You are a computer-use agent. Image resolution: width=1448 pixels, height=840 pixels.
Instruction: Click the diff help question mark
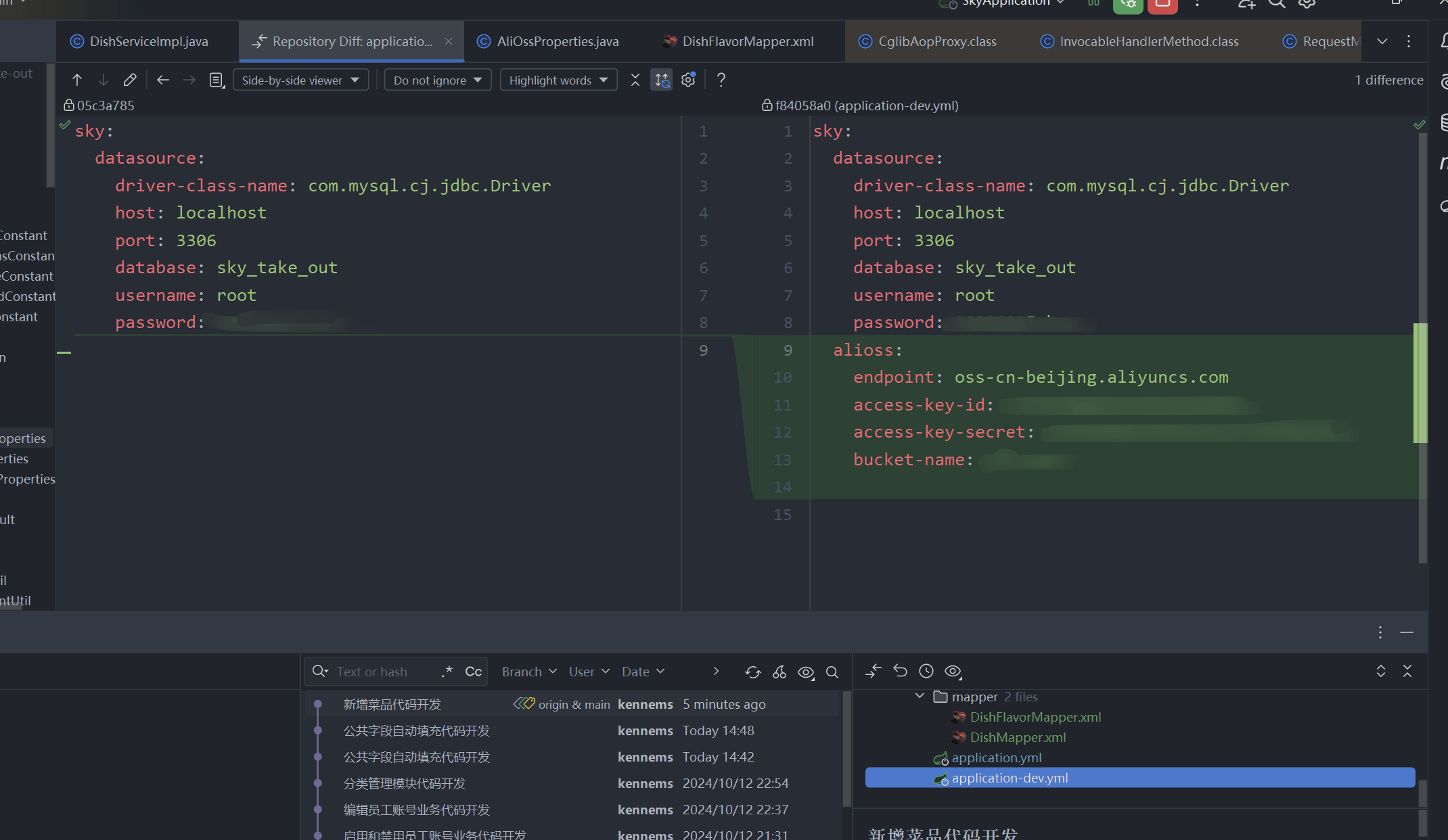(721, 80)
